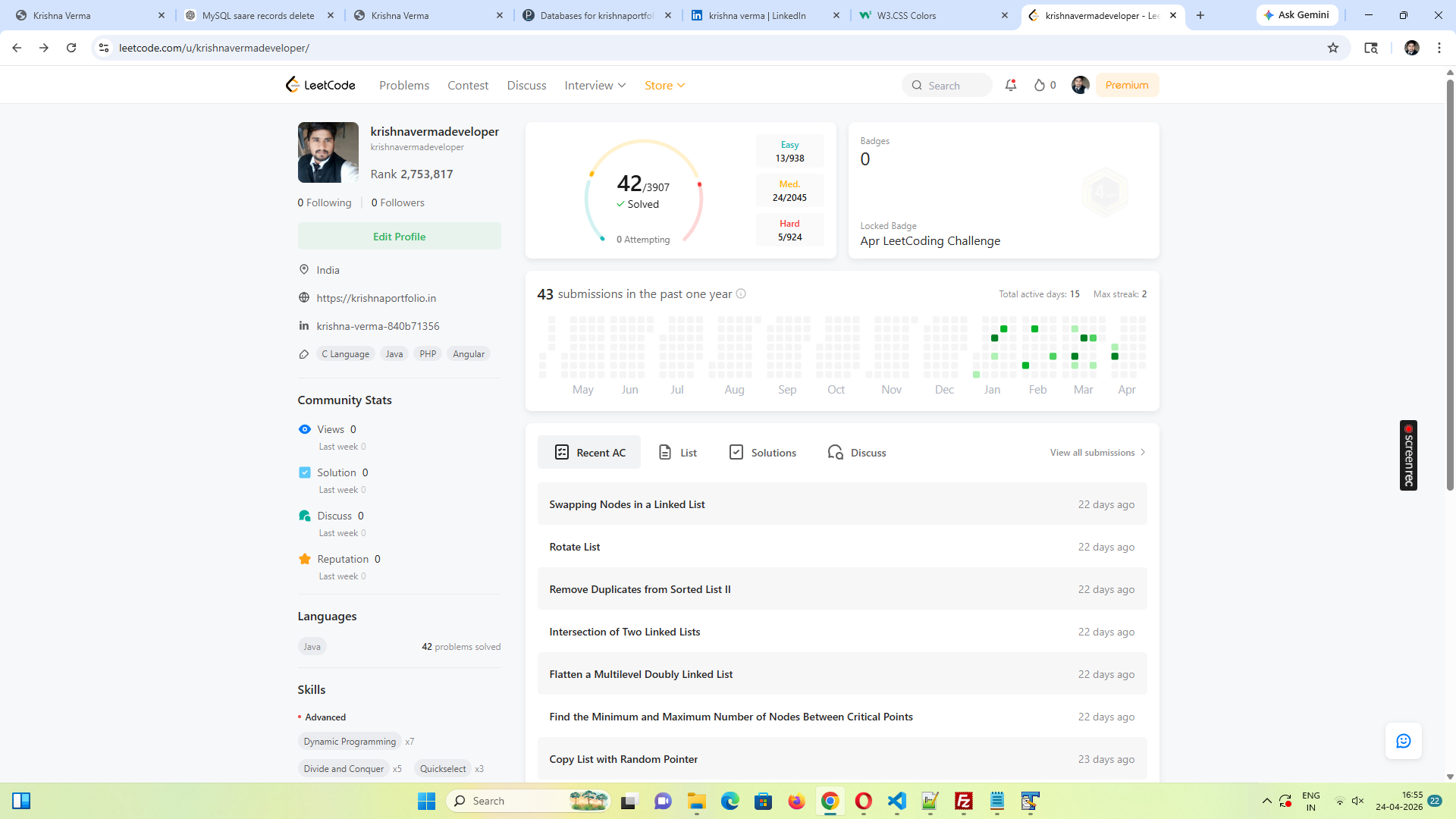Click the header profile avatar
Viewport: 1456px width, 819px height.
coord(1080,85)
